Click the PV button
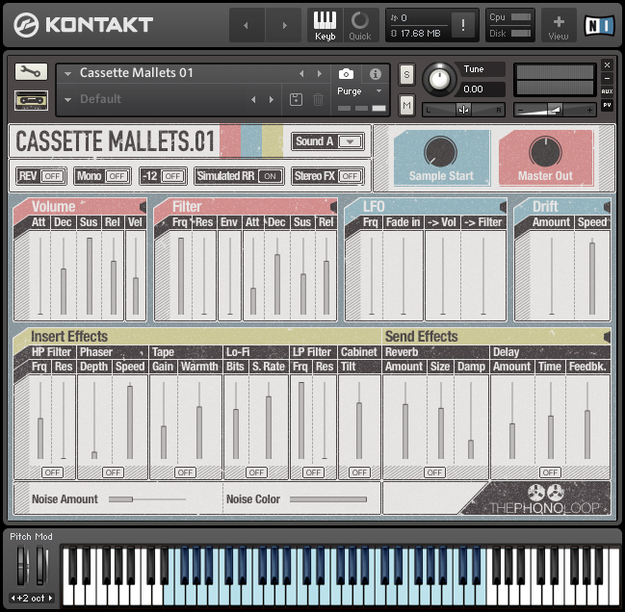This screenshot has height=612, width=625. click(x=607, y=105)
